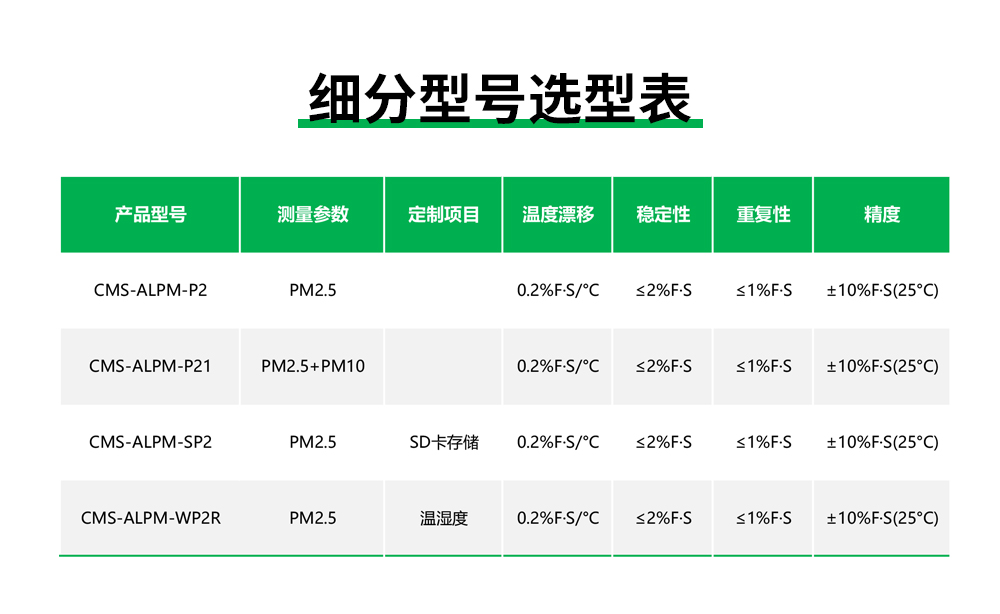The width and height of the screenshot is (1000, 614).
Task: Select the 产品型号 column header
Action: coord(150,214)
